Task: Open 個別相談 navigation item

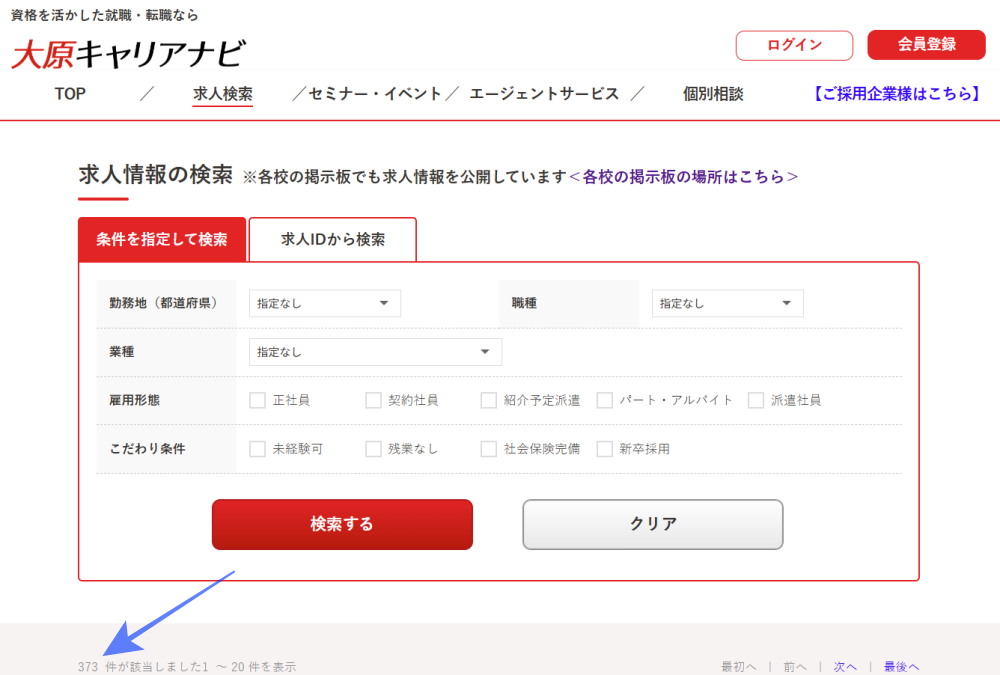Action: coord(713,94)
